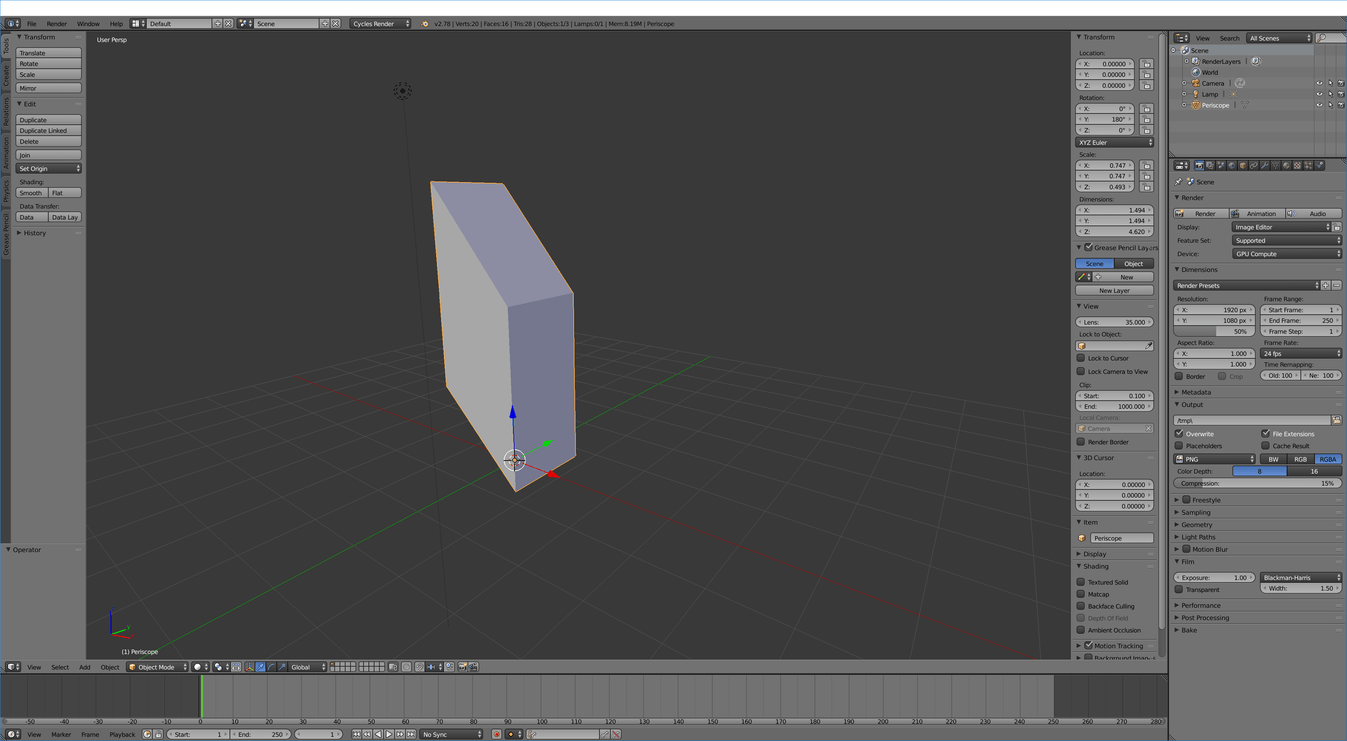This screenshot has width=1347, height=741.
Task: Open the No Sync playback dropdown
Action: 451,734
